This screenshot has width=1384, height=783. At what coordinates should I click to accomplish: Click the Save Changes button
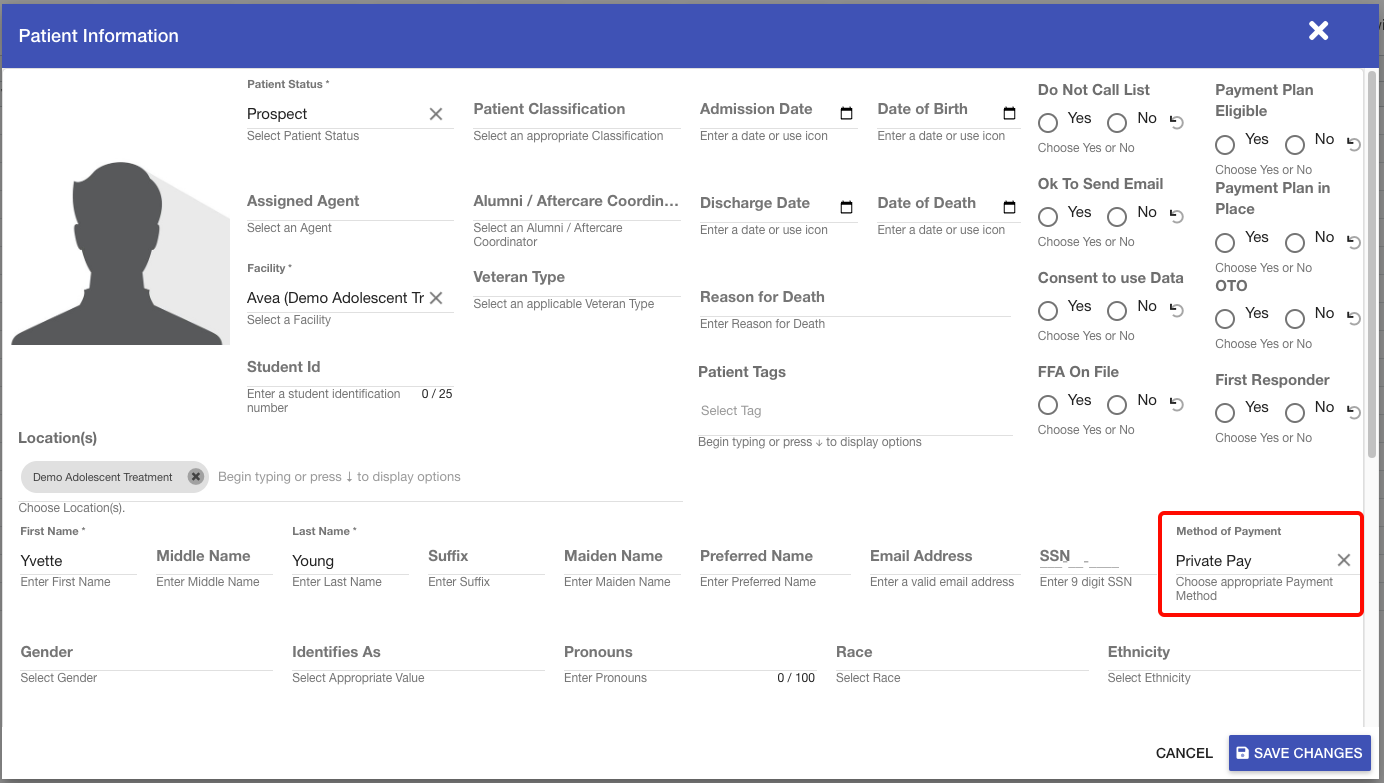[x=1299, y=753]
